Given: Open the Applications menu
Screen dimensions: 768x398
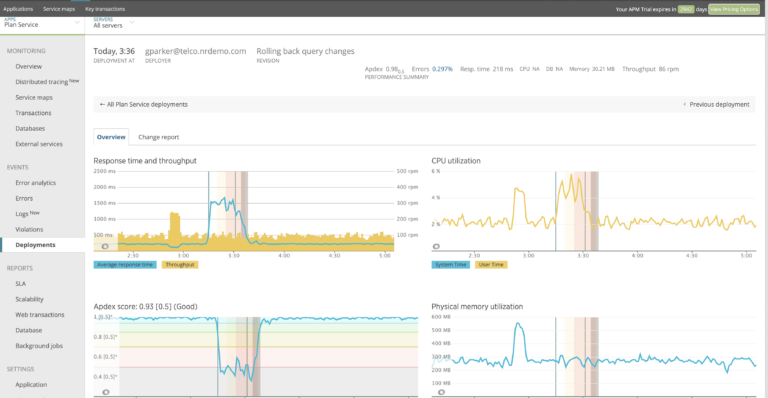Looking at the screenshot, I should 18,9.
